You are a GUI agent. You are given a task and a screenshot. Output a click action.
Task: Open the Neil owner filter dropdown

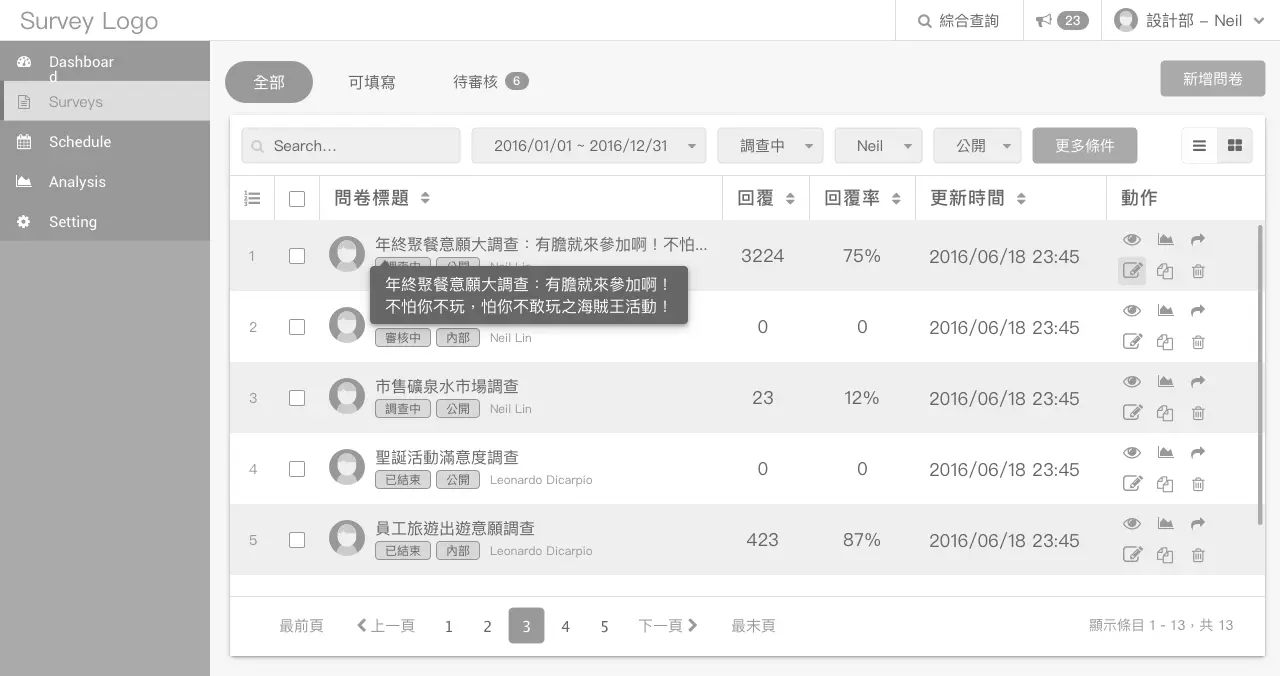[878, 146]
